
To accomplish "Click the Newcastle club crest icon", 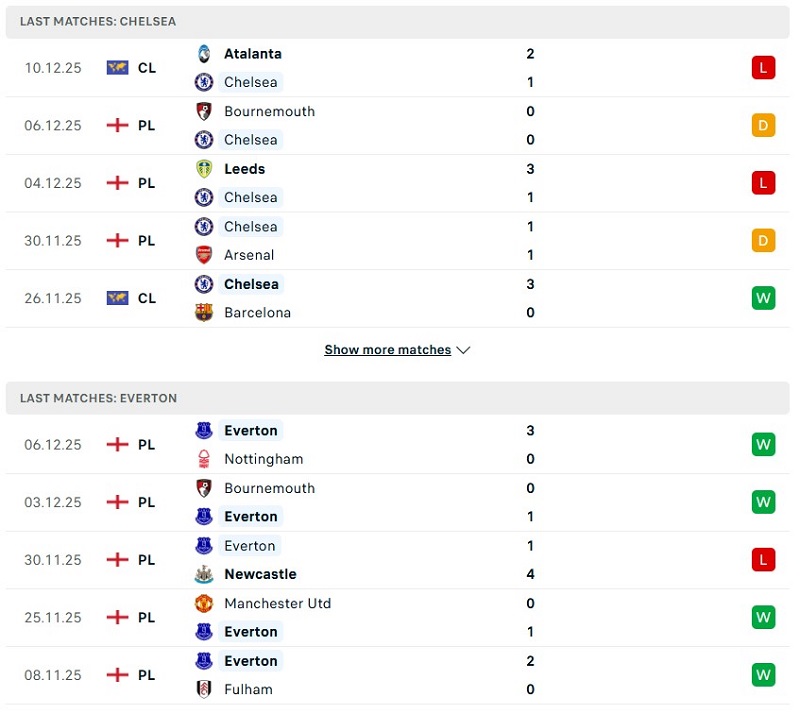I will pyautogui.click(x=204, y=575).
